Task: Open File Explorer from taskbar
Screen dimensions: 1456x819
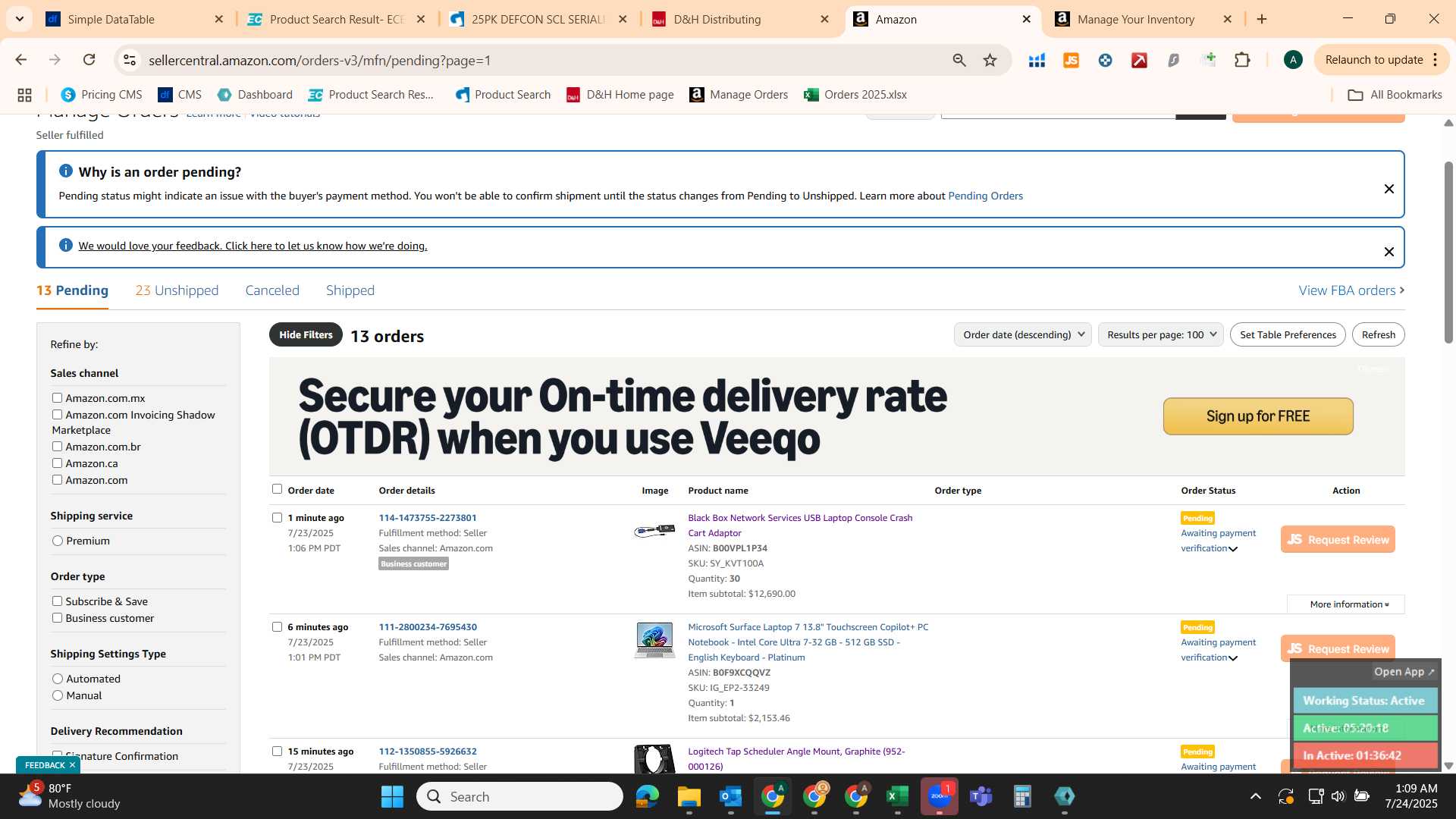Action: [689, 796]
